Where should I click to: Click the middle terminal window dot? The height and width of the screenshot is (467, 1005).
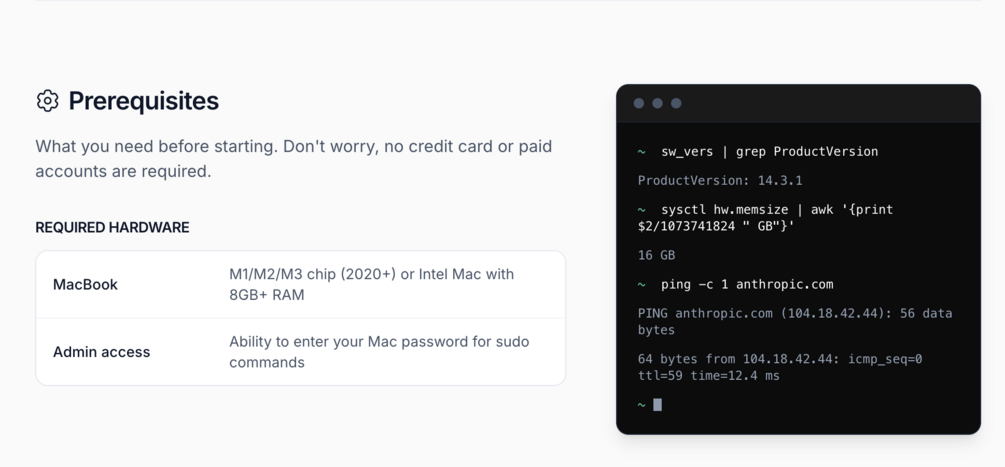tap(657, 103)
